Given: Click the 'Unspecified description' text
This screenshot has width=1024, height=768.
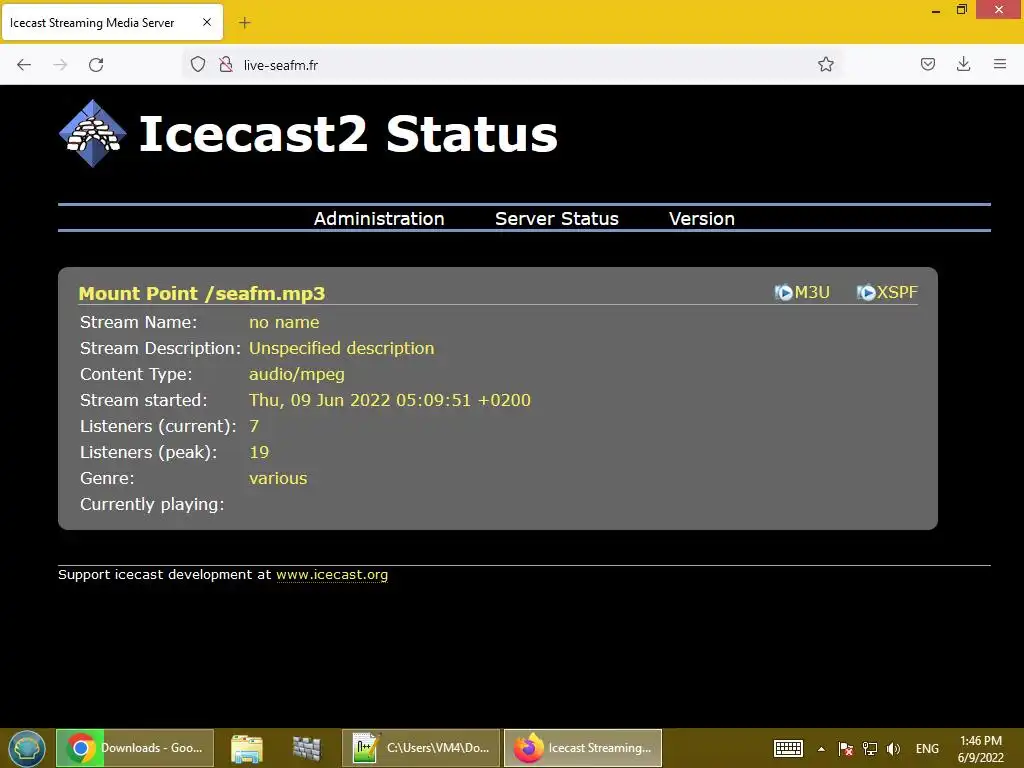Looking at the screenshot, I should point(342,348).
